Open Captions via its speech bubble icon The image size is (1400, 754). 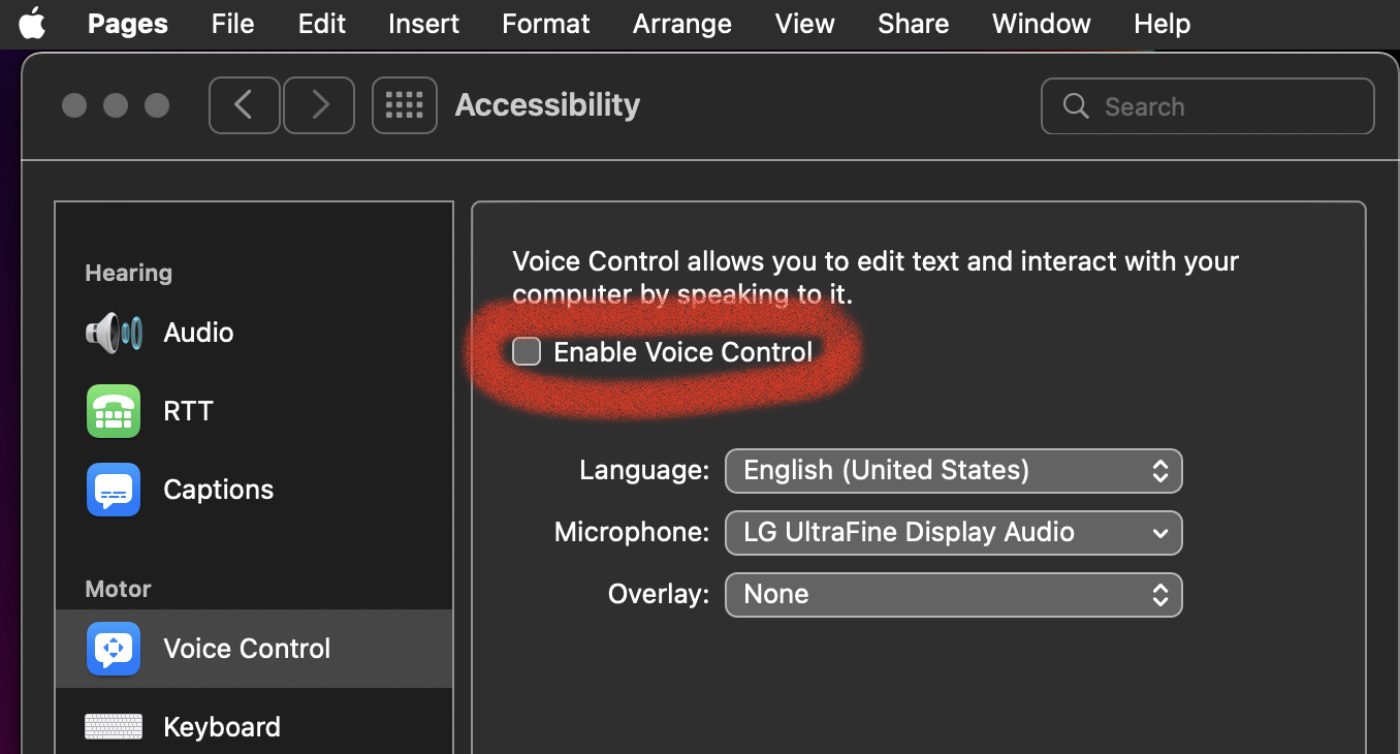tap(113, 489)
